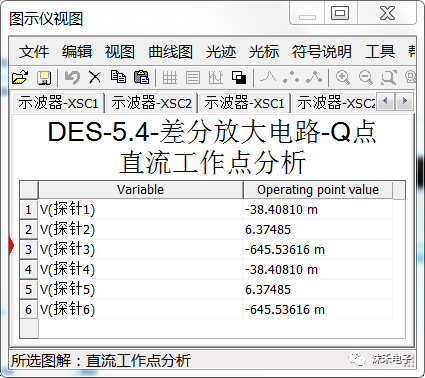
Task: Open the 视图 menu
Action: point(120,52)
